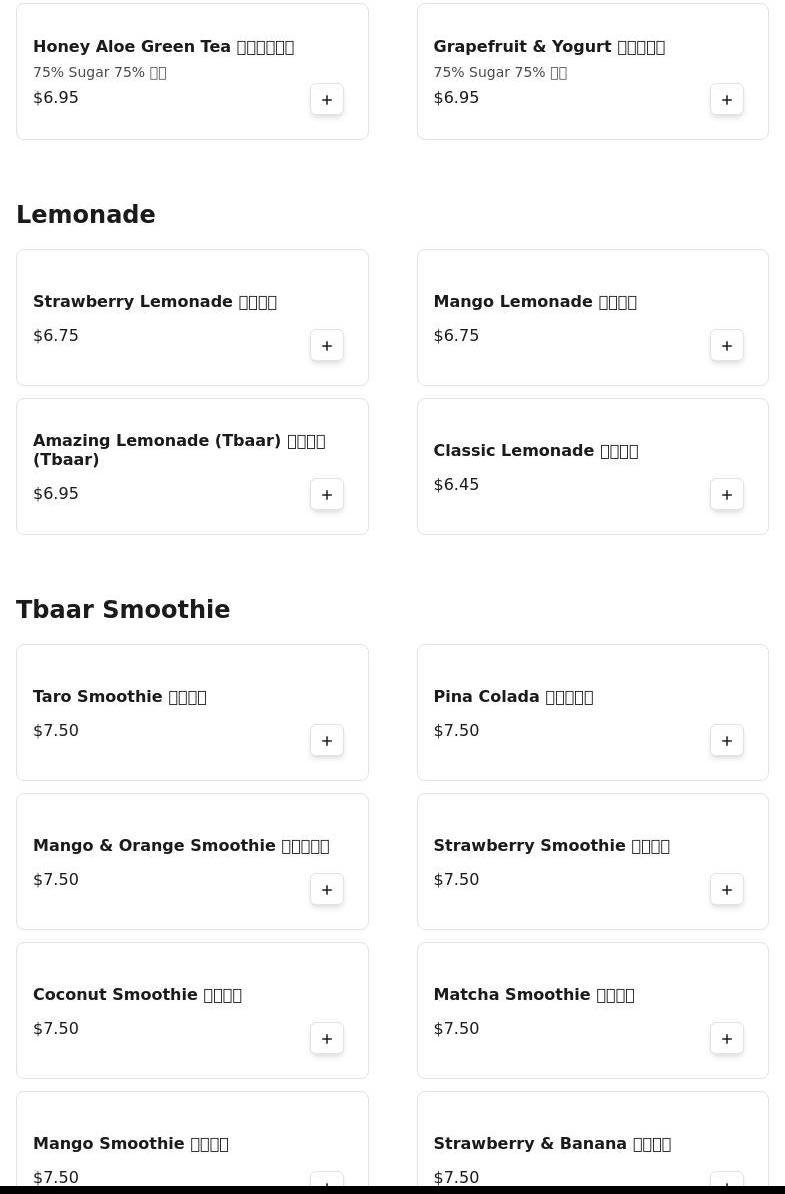
Task: Add Mango Lemonade to order
Action: point(727,346)
